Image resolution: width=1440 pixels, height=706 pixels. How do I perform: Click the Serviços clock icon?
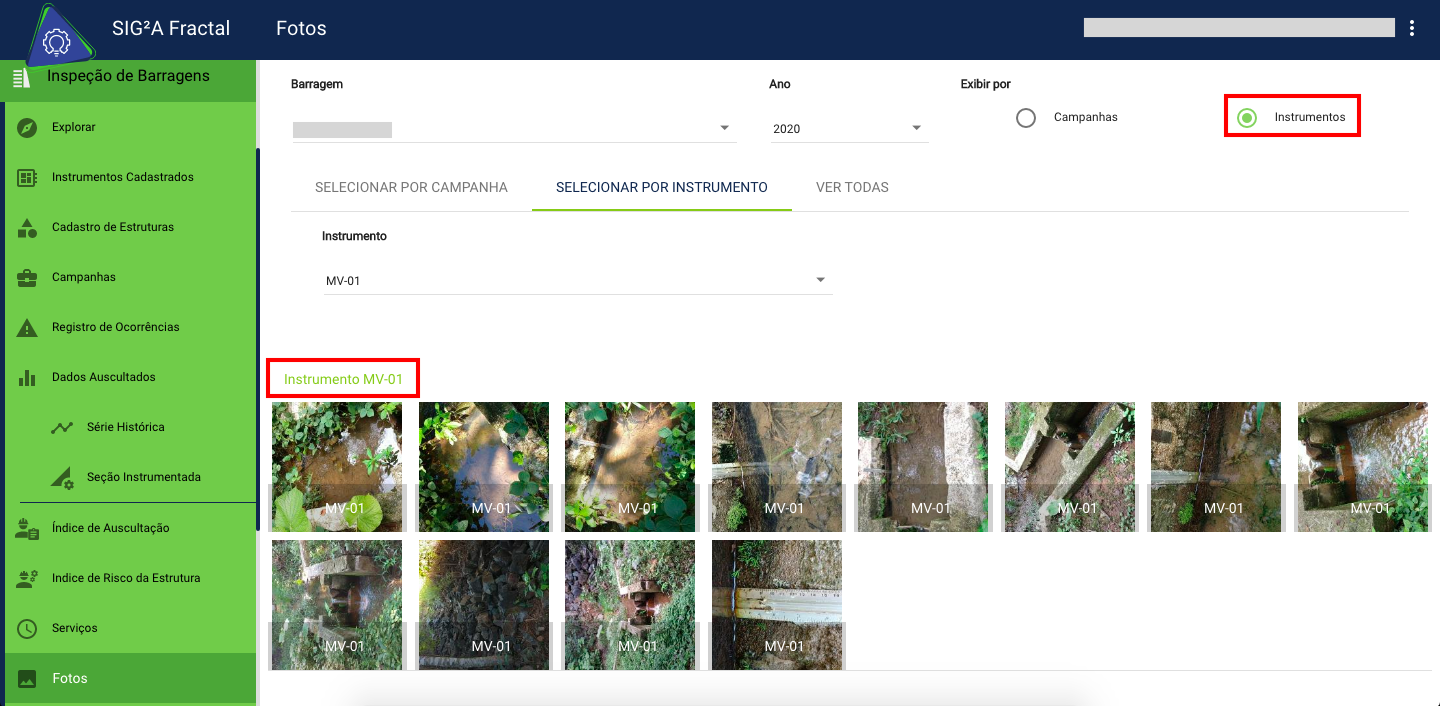(x=27, y=628)
